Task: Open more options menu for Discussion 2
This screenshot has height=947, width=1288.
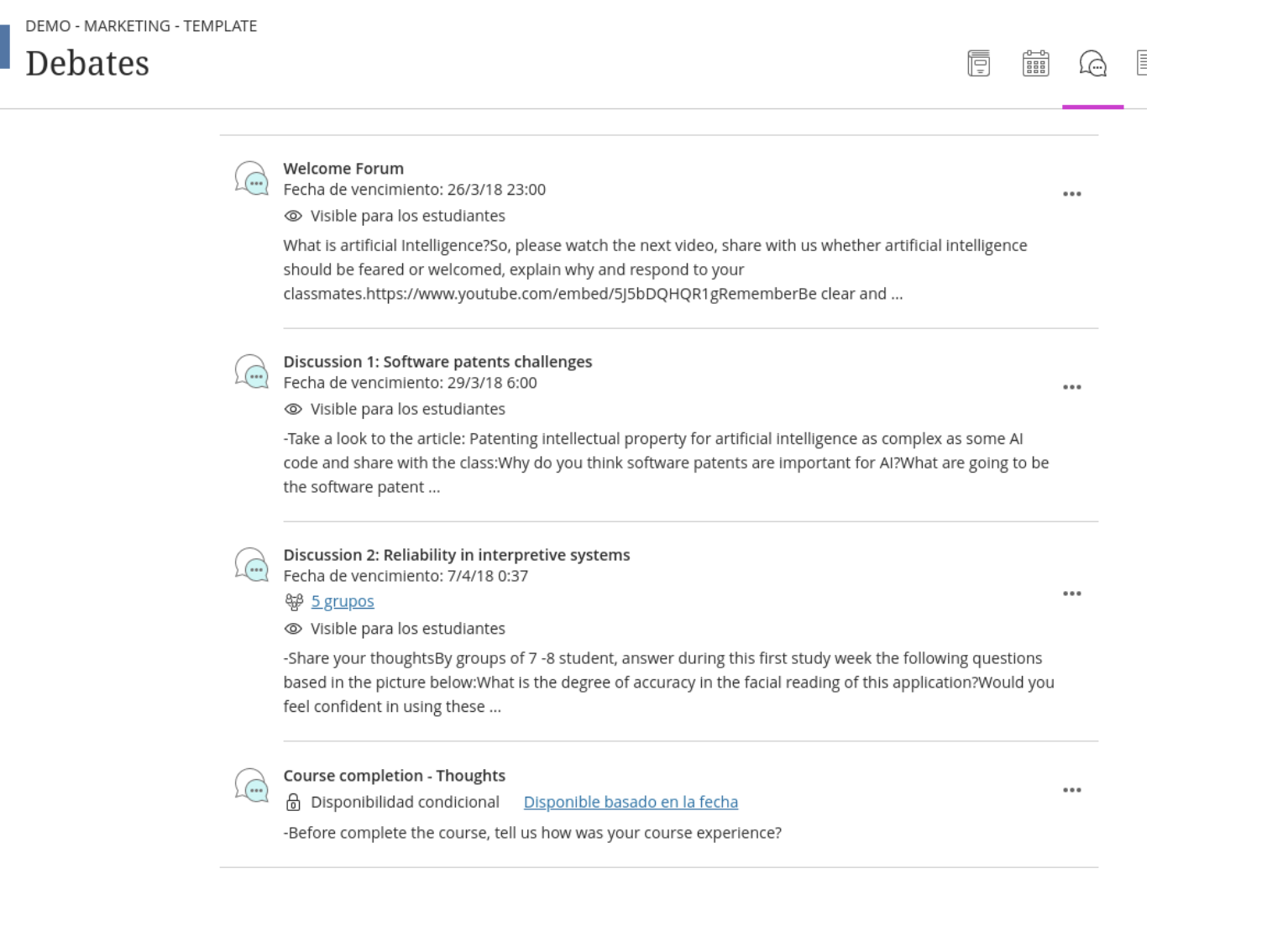Action: 1072,594
